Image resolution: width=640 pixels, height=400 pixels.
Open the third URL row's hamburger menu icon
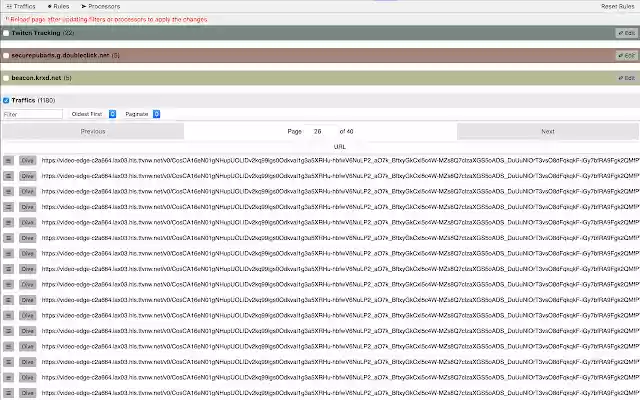pyautogui.click(x=9, y=192)
